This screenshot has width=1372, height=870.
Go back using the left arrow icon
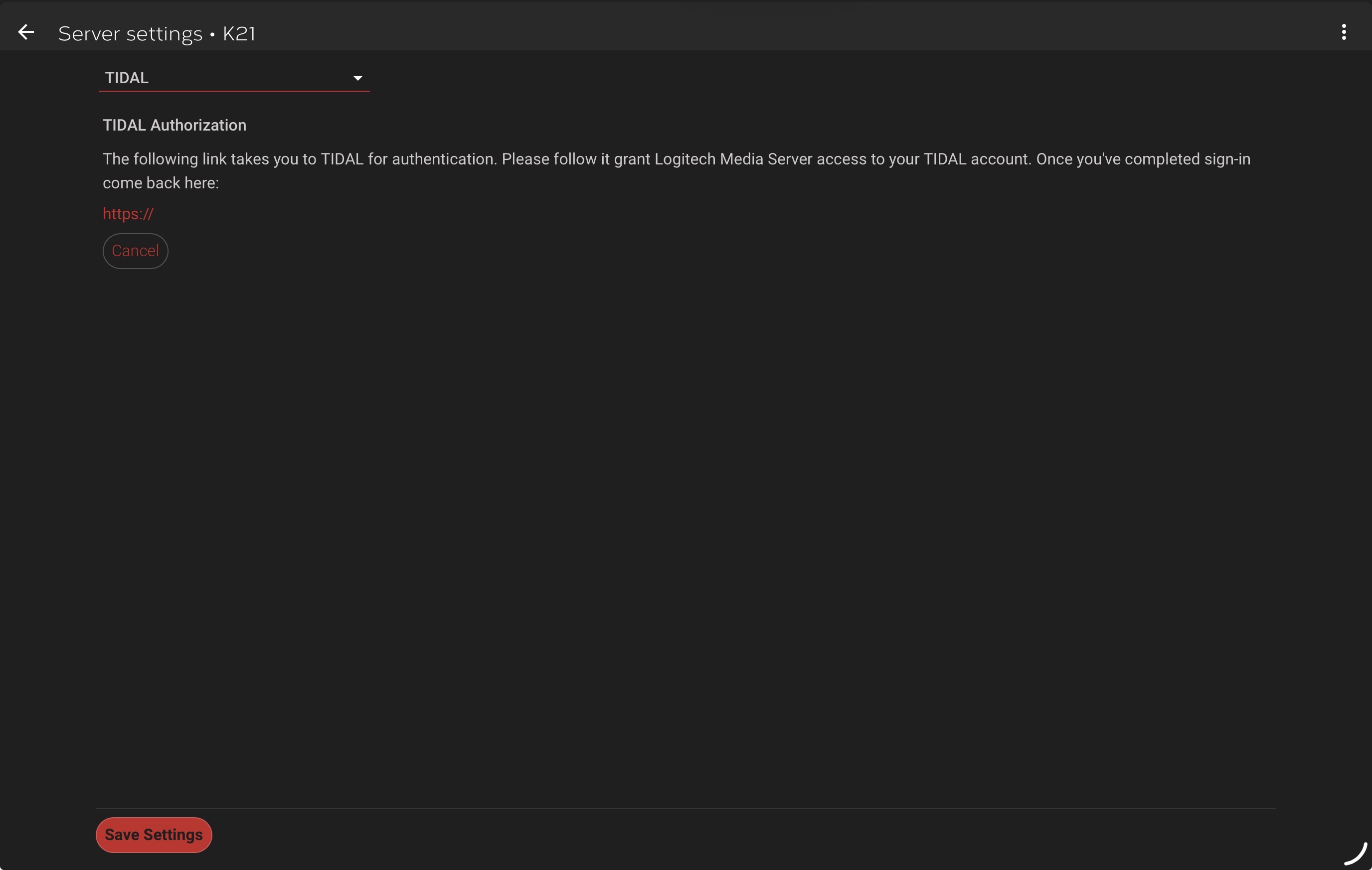click(25, 32)
